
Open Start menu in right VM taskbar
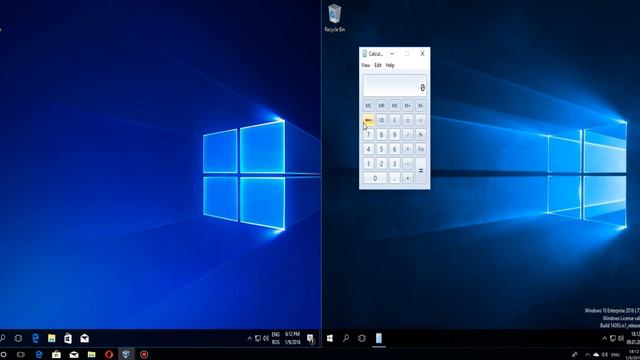point(330,338)
